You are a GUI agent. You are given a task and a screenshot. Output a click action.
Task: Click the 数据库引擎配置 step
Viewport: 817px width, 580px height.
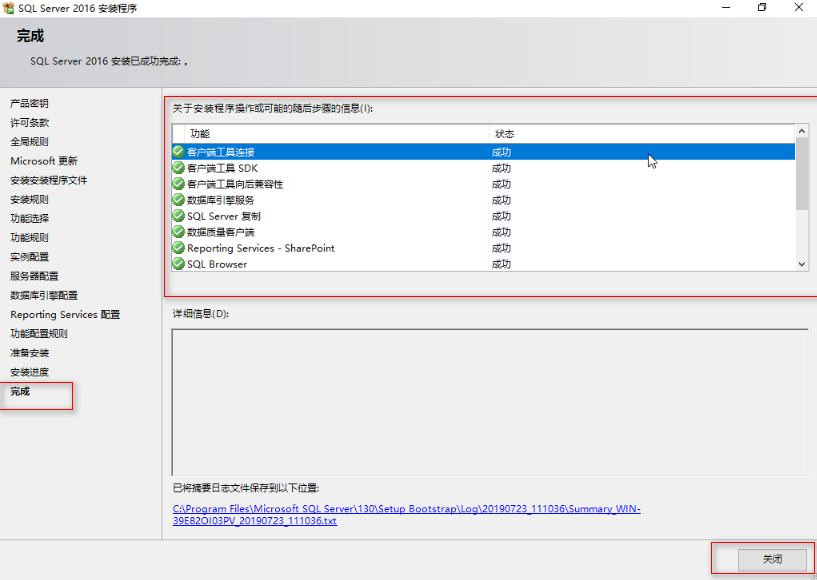[x=44, y=295]
